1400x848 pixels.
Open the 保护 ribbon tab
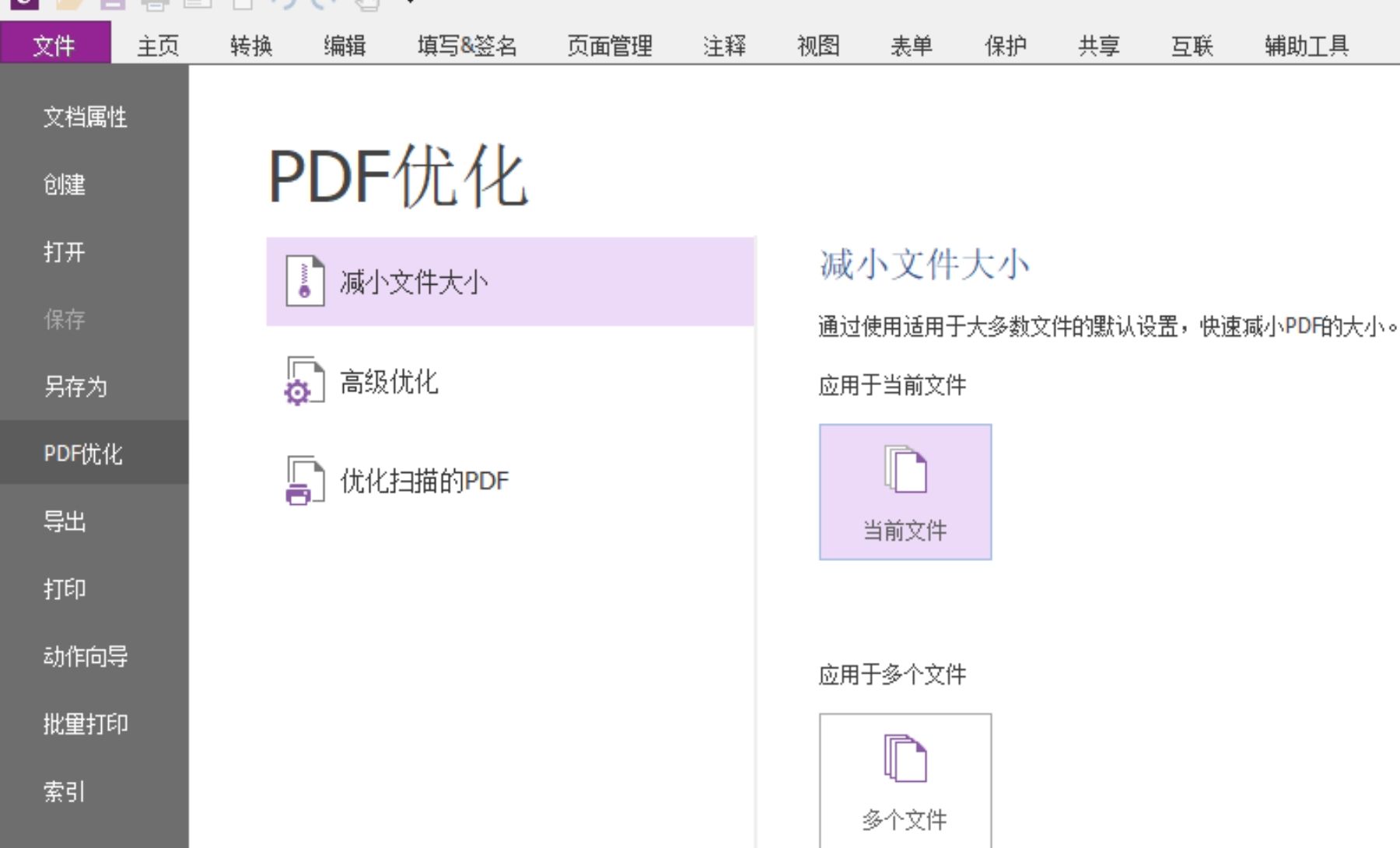(1006, 46)
